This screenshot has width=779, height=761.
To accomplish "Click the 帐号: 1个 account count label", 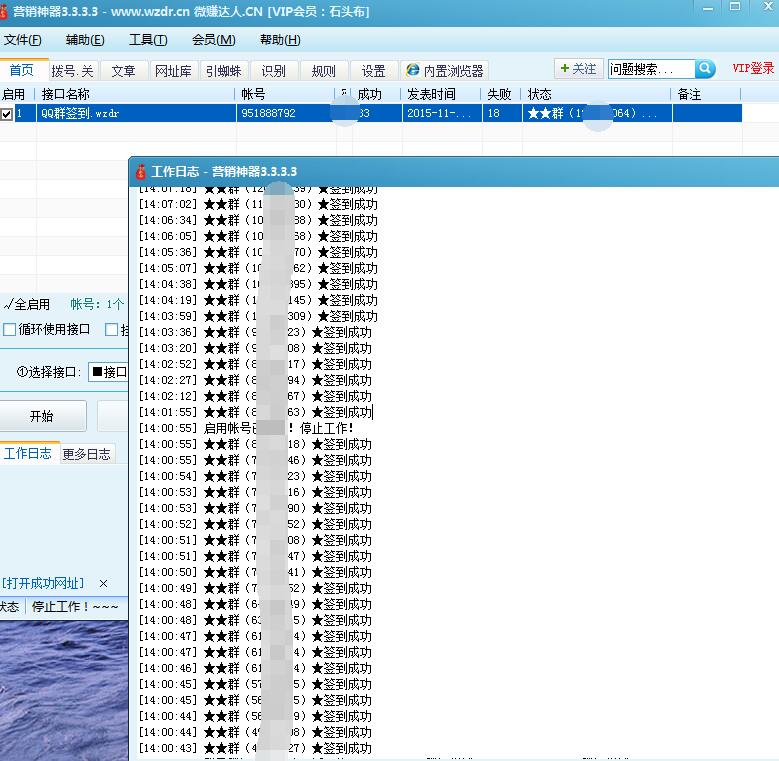I will (x=97, y=304).
